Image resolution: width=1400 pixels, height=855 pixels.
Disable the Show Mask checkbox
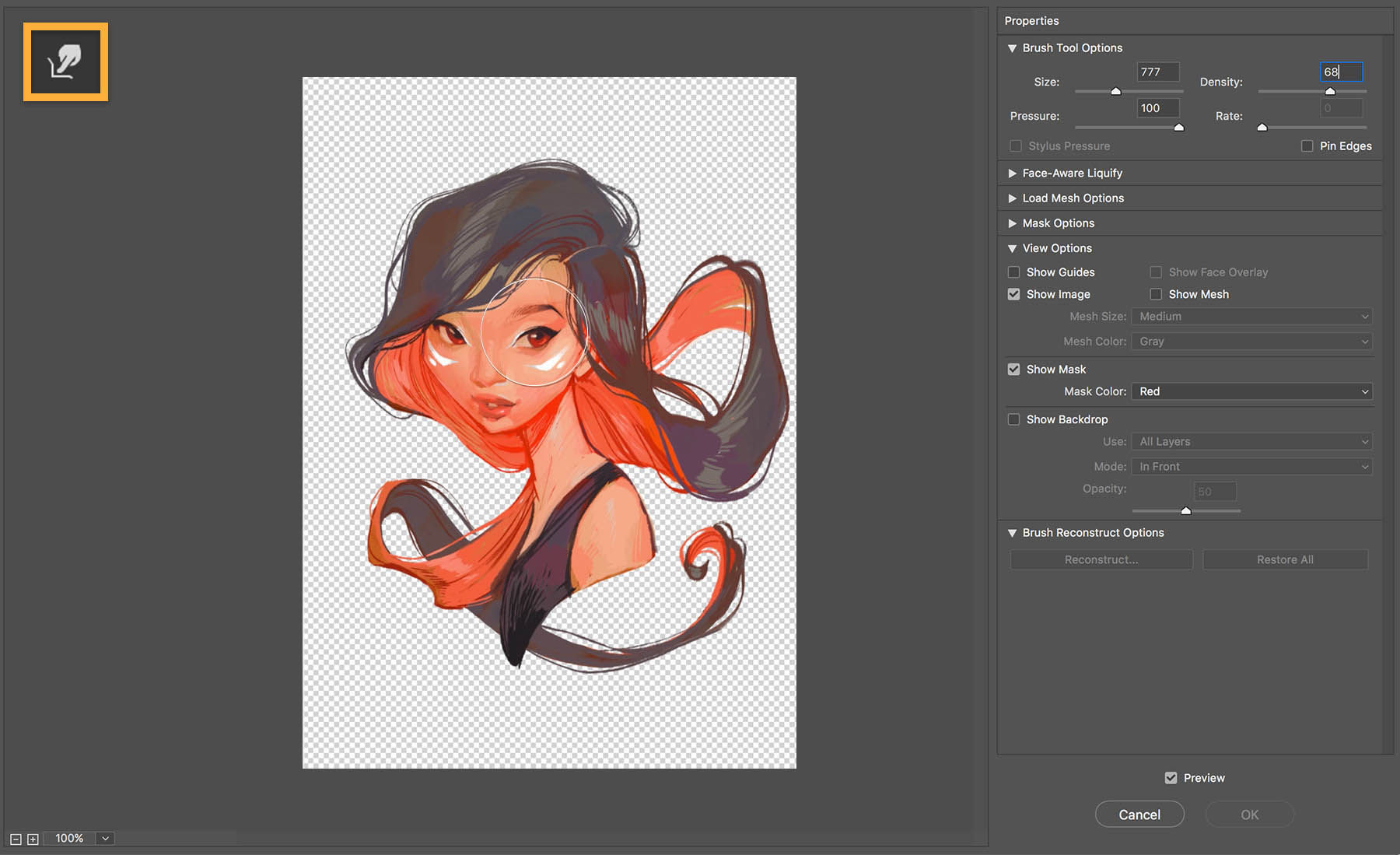tap(1013, 369)
